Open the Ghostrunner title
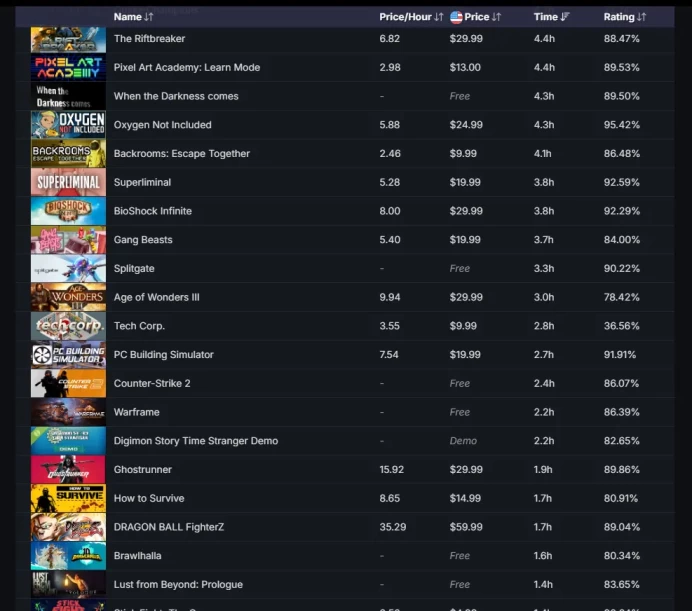The image size is (692, 611). click(x=143, y=469)
